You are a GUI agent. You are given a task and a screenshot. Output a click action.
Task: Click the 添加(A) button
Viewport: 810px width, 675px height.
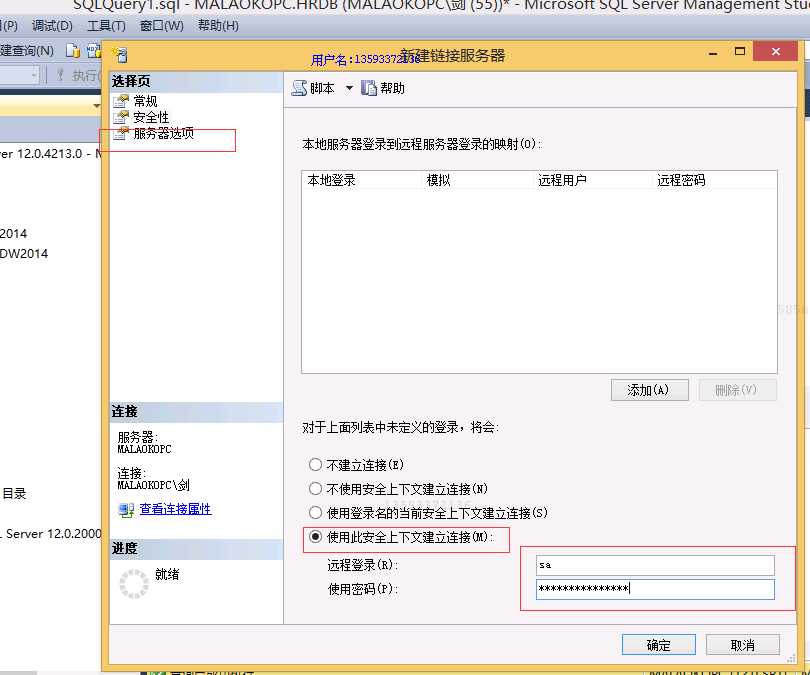(649, 390)
